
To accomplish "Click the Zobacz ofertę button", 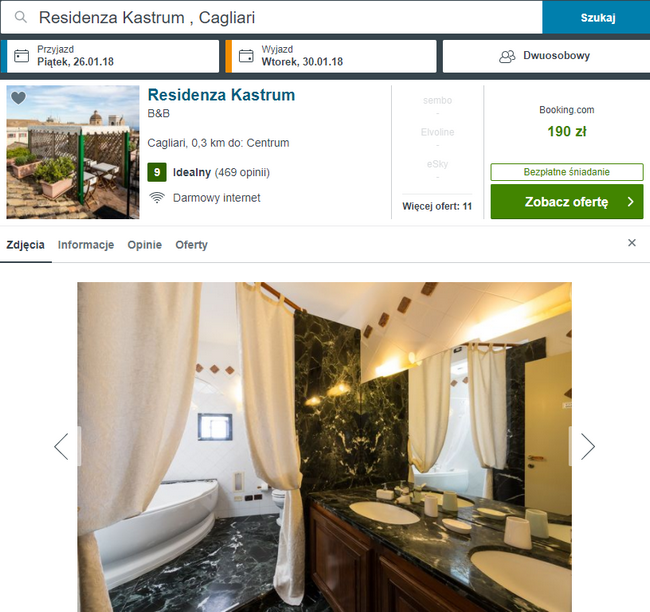I will [x=567, y=202].
